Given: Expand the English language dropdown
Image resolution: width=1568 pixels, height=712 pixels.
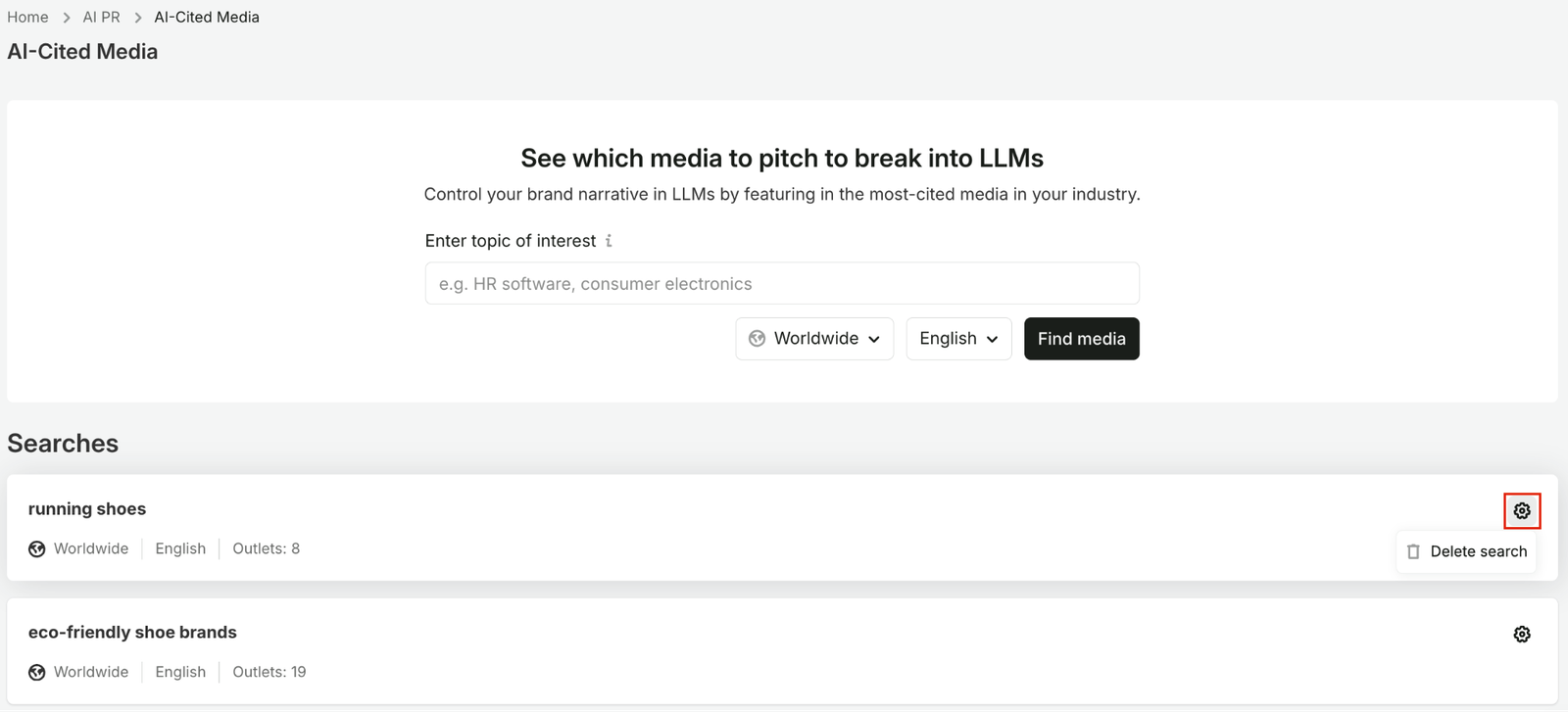Looking at the screenshot, I should coord(958,339).
